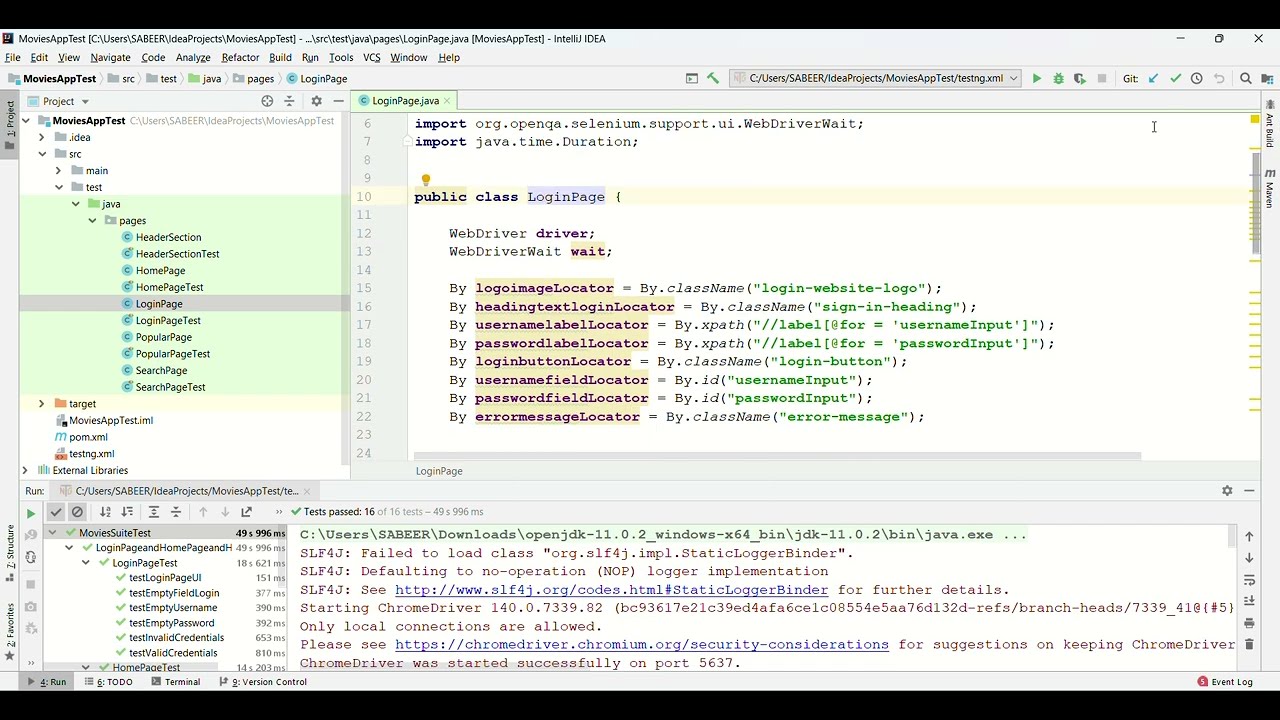The height and width of the screenshot is (720, 1280).
Task: Toggle Show Ignored tests button
Action: point(77,512)
